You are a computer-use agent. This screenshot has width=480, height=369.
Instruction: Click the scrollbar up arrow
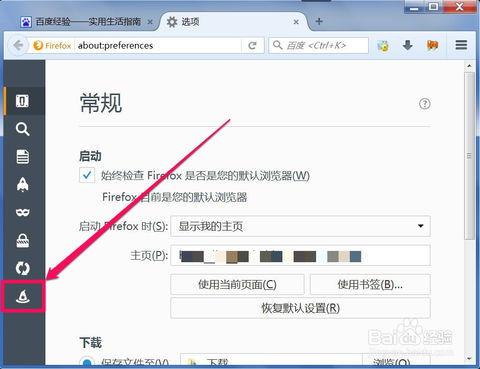(470, 66)
